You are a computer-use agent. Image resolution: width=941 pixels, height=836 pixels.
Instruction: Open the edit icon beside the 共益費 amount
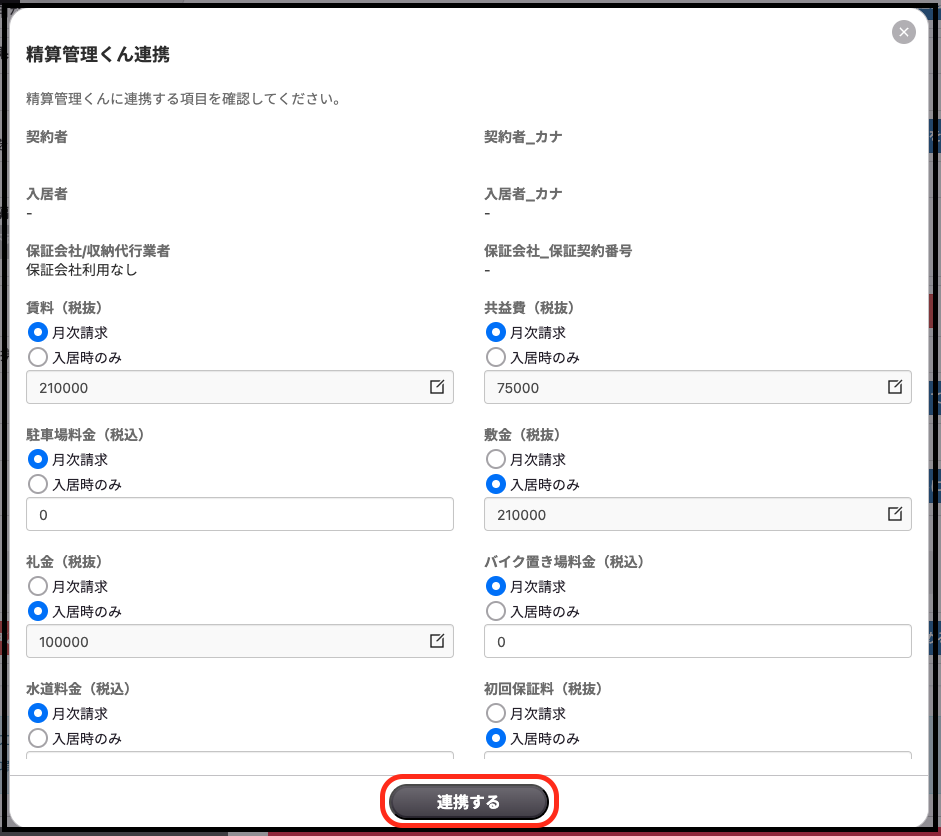click(895, 387)
